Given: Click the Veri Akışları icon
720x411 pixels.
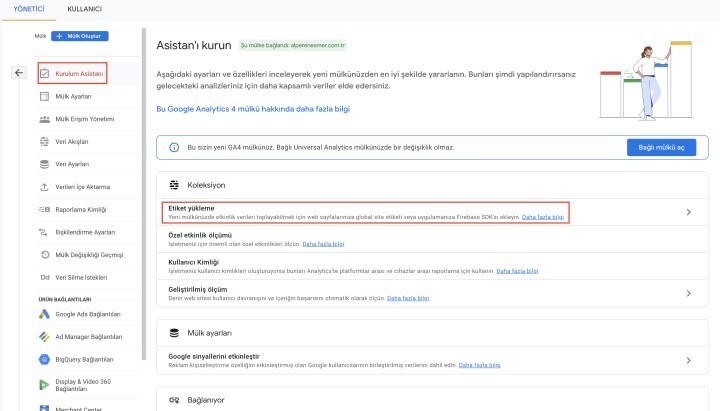Looking at the screenshot, I should click(x=45, y=141).
